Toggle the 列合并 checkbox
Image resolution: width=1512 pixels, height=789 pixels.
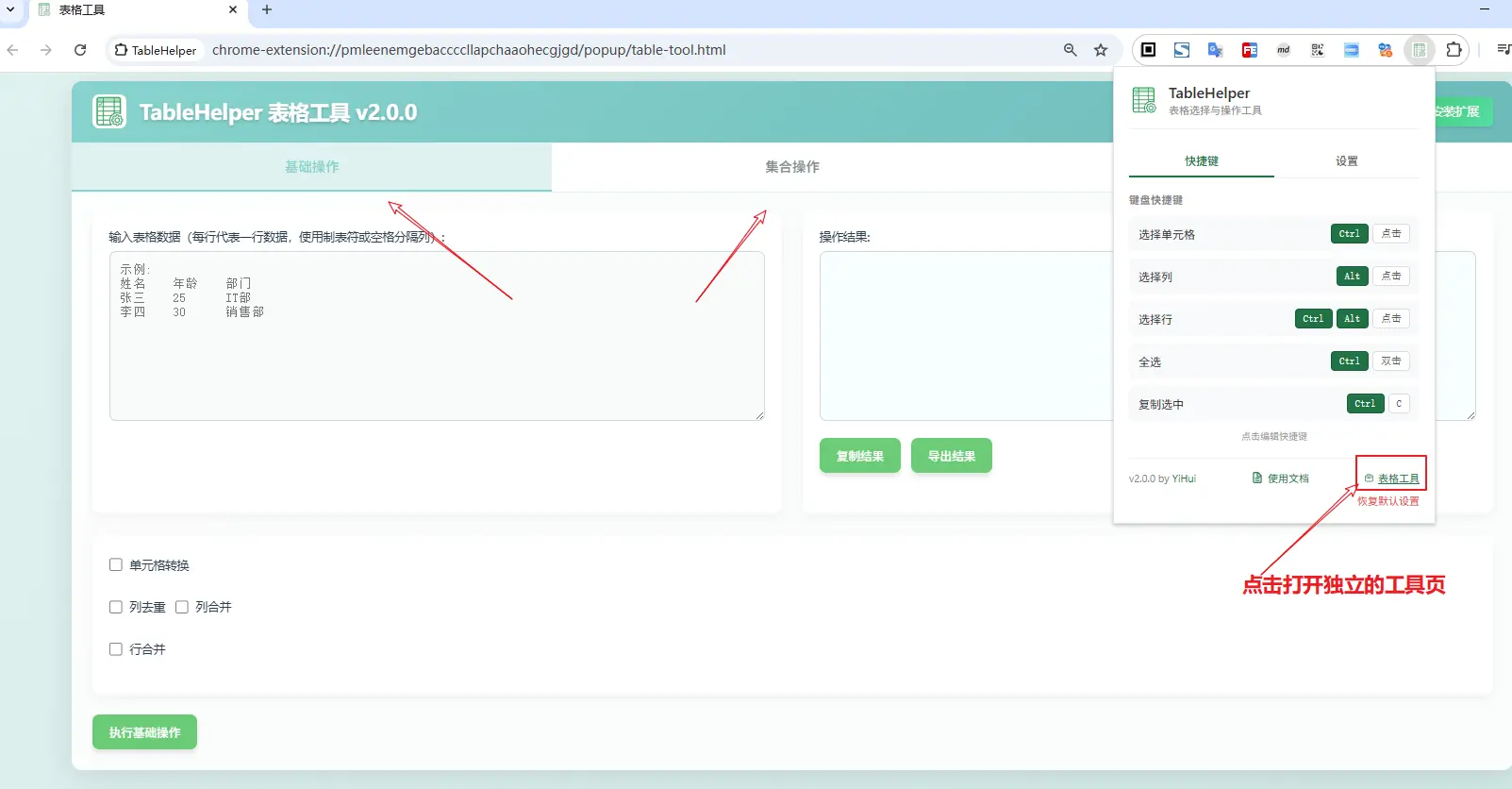[182, 608]
